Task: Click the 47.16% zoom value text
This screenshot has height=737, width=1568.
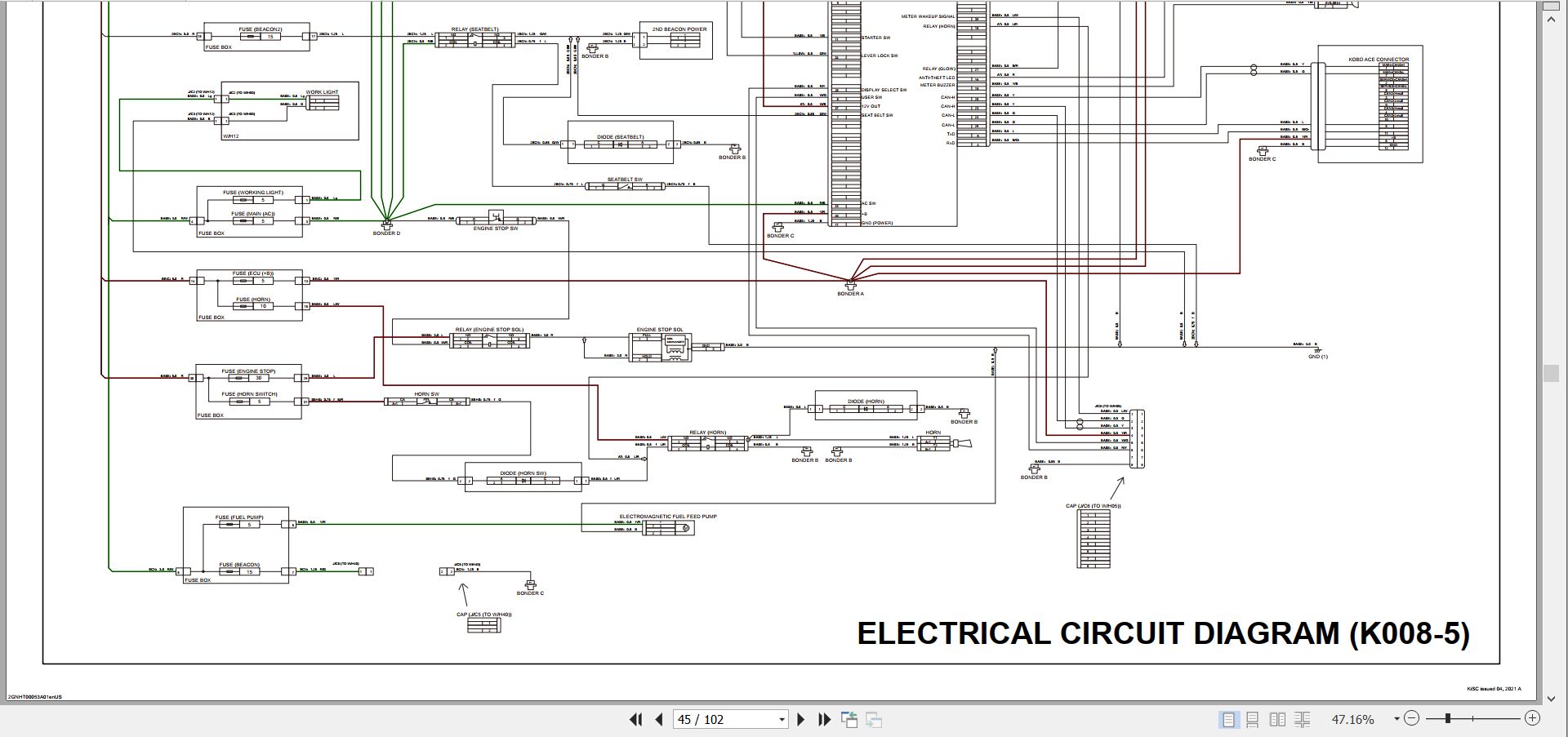Action: (x=1353, y=719)
